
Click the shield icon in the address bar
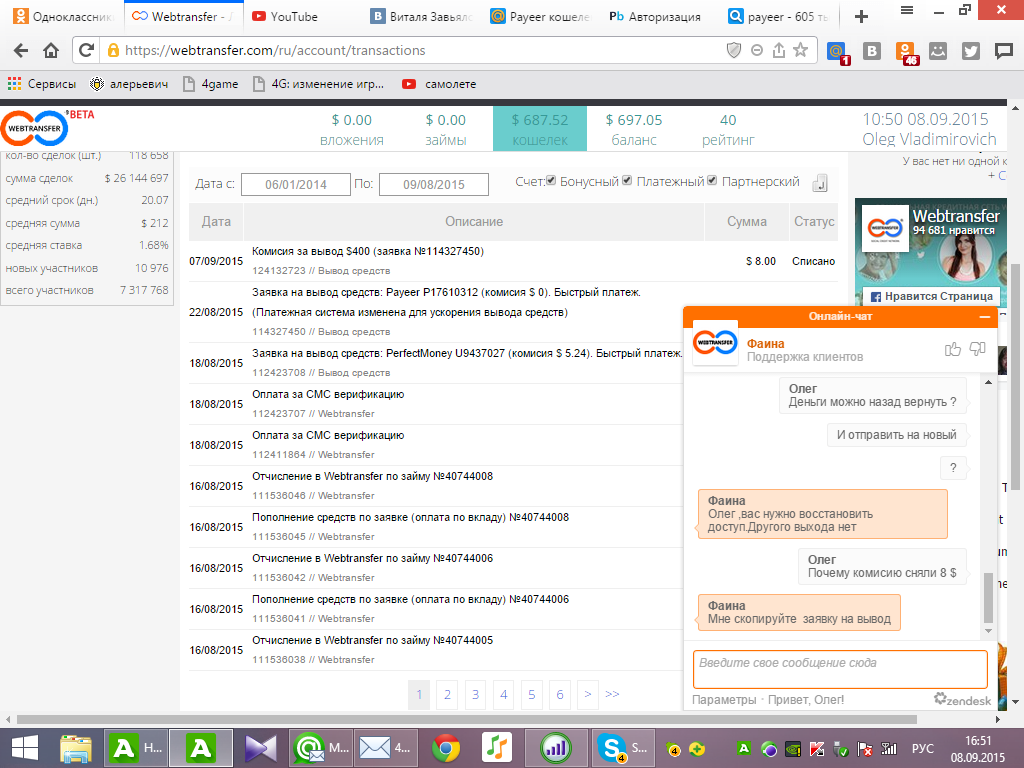tap(734, 50)
